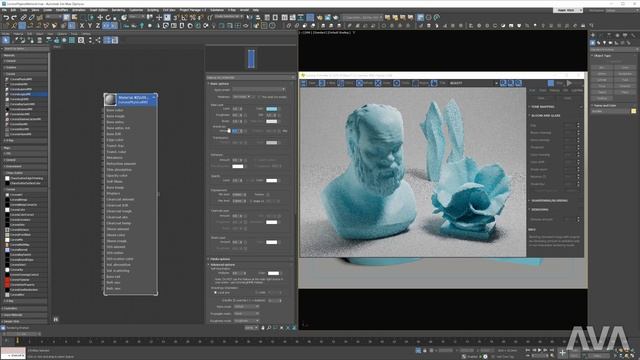
Task: Collapse the TONE MAPPING section
Action: 529,107
